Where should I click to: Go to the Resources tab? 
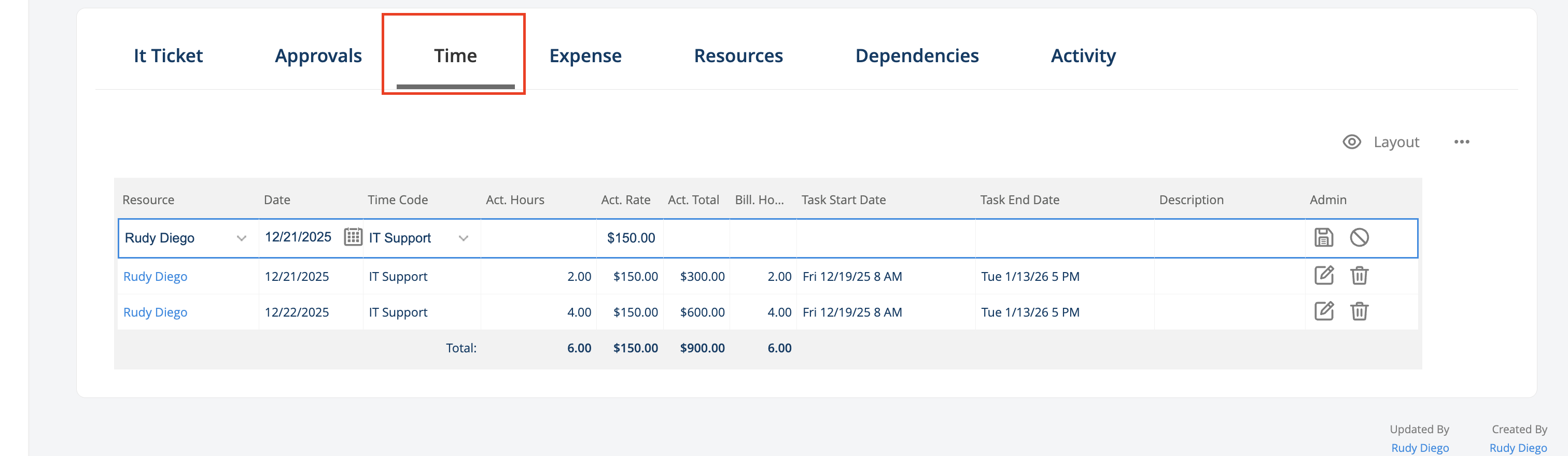pos(738,55)
